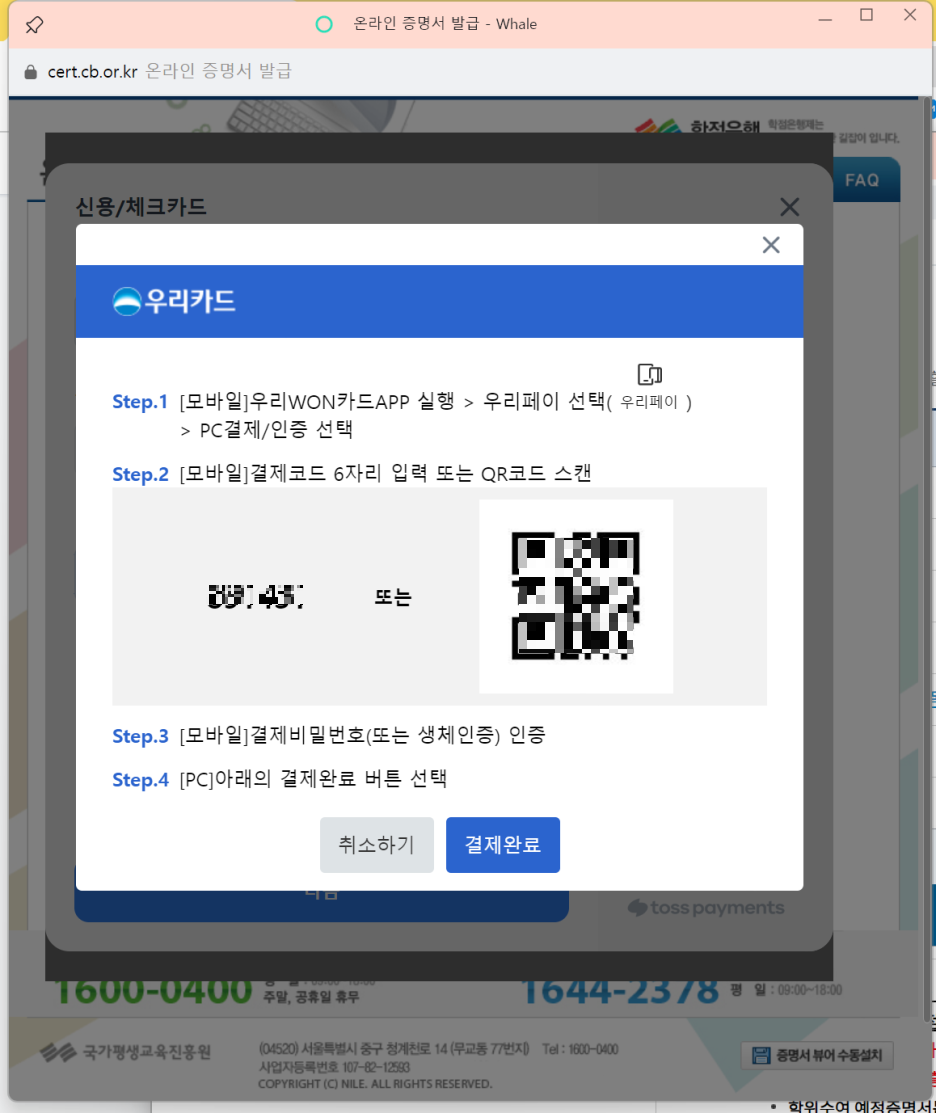Close the Whale browser window
936x1113 pixels.
910,15
